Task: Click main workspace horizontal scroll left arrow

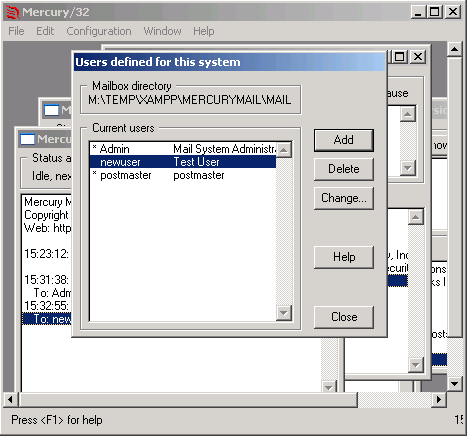Action: pyautogui.click(x=10, y=399)
